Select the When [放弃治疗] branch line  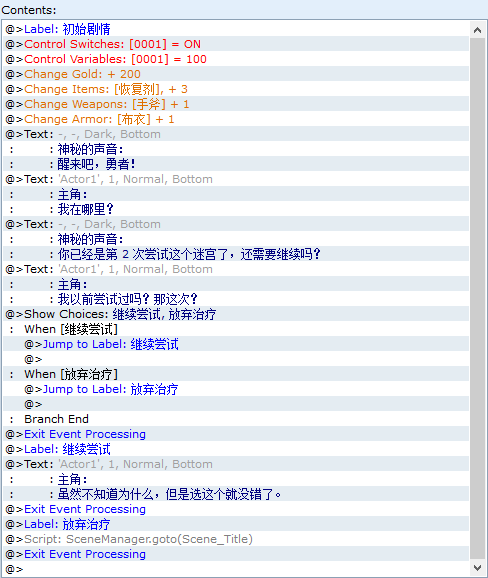tap(236, 374)
